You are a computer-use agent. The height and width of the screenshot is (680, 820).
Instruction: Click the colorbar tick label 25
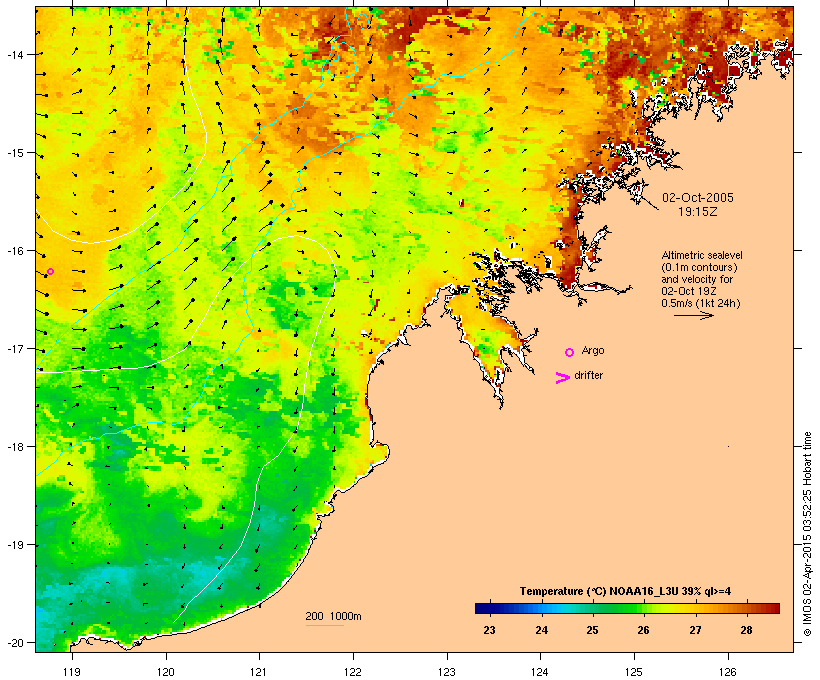[x=592, y=630]
